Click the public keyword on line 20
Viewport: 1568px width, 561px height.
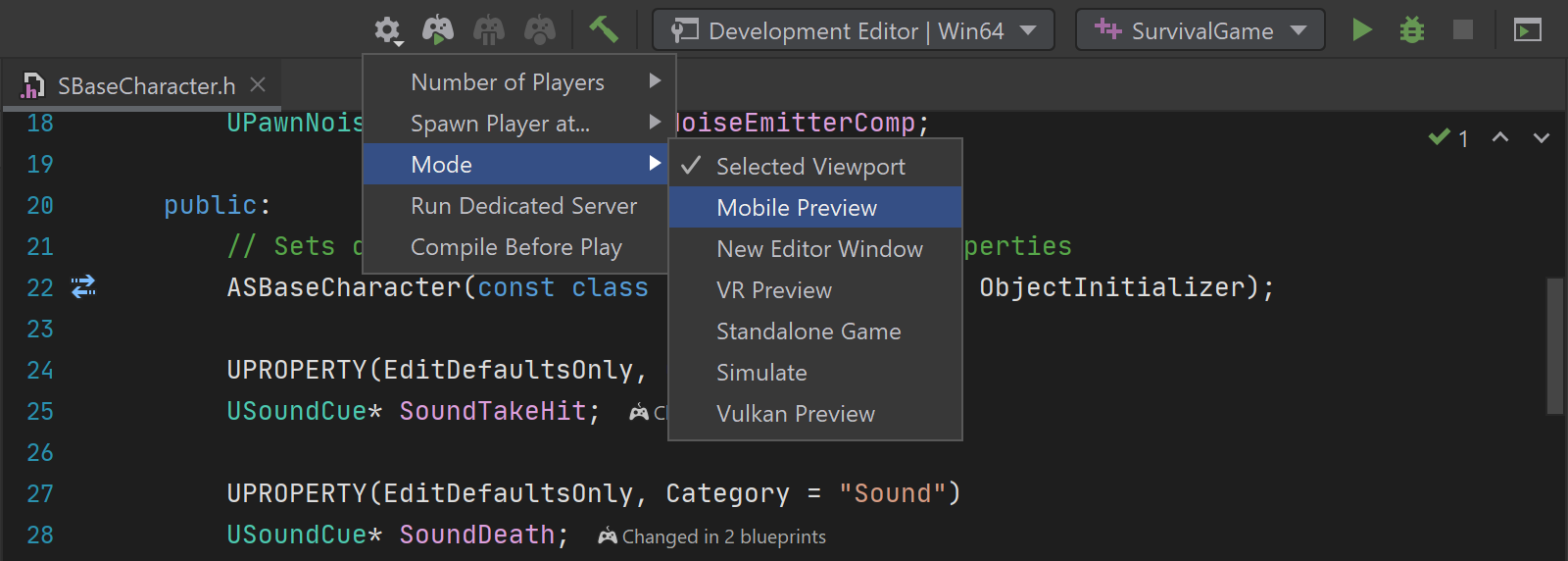(x=211, y=205)
